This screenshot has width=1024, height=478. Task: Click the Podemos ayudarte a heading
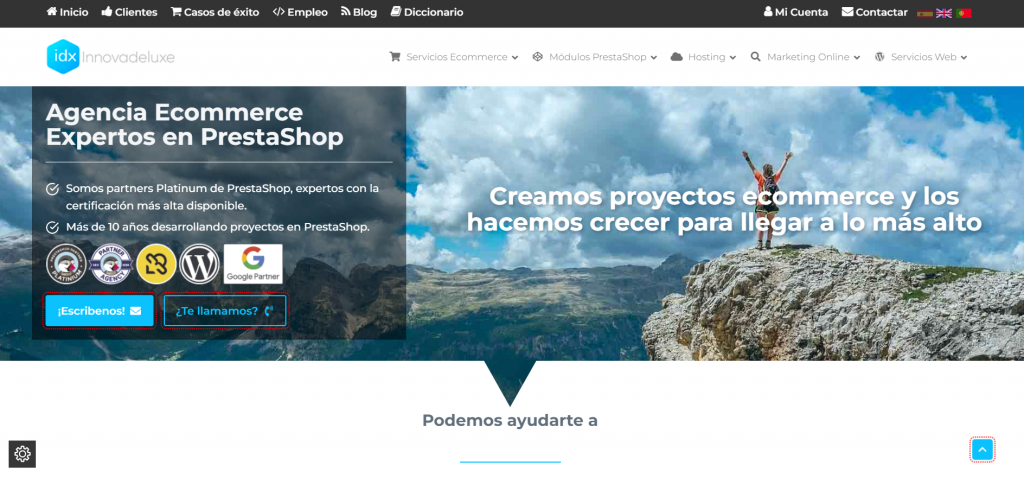click(x=510, y=420)
